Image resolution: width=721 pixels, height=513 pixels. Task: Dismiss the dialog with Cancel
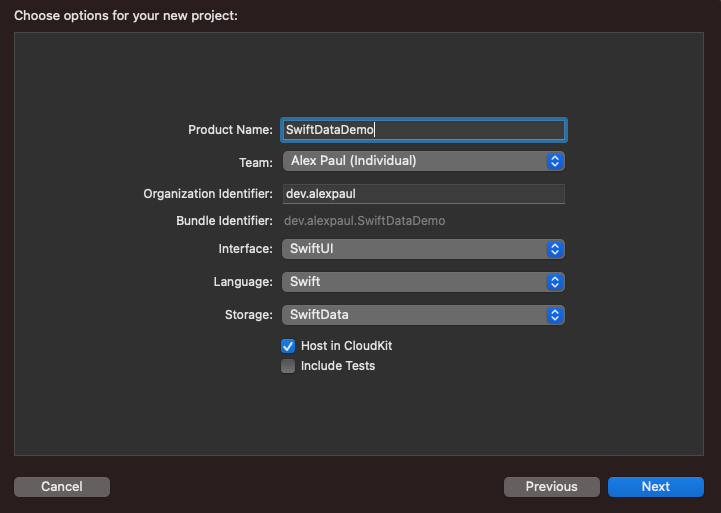point(62,487)
